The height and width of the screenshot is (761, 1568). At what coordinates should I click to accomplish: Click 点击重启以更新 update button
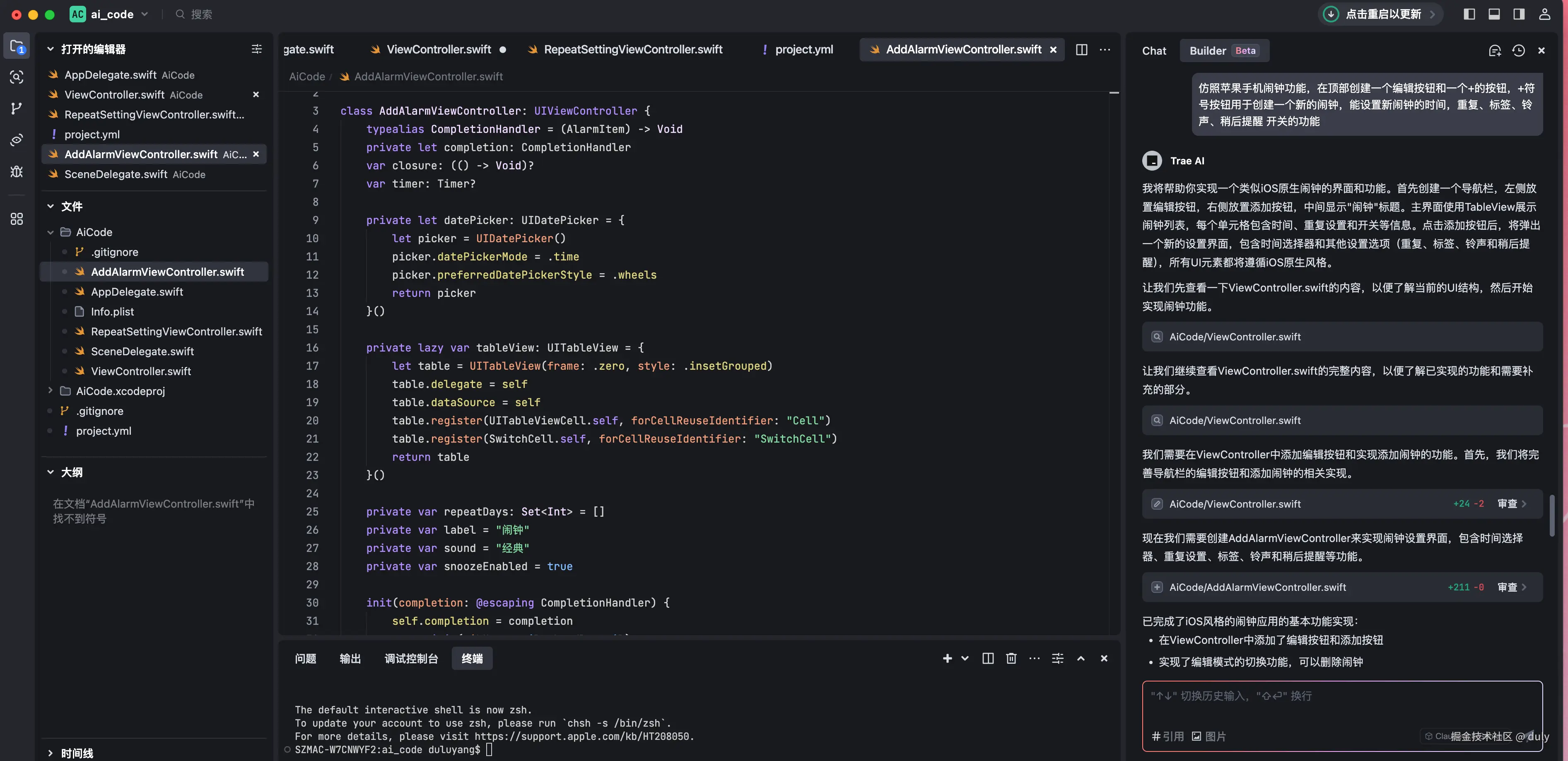[1382, 14]
